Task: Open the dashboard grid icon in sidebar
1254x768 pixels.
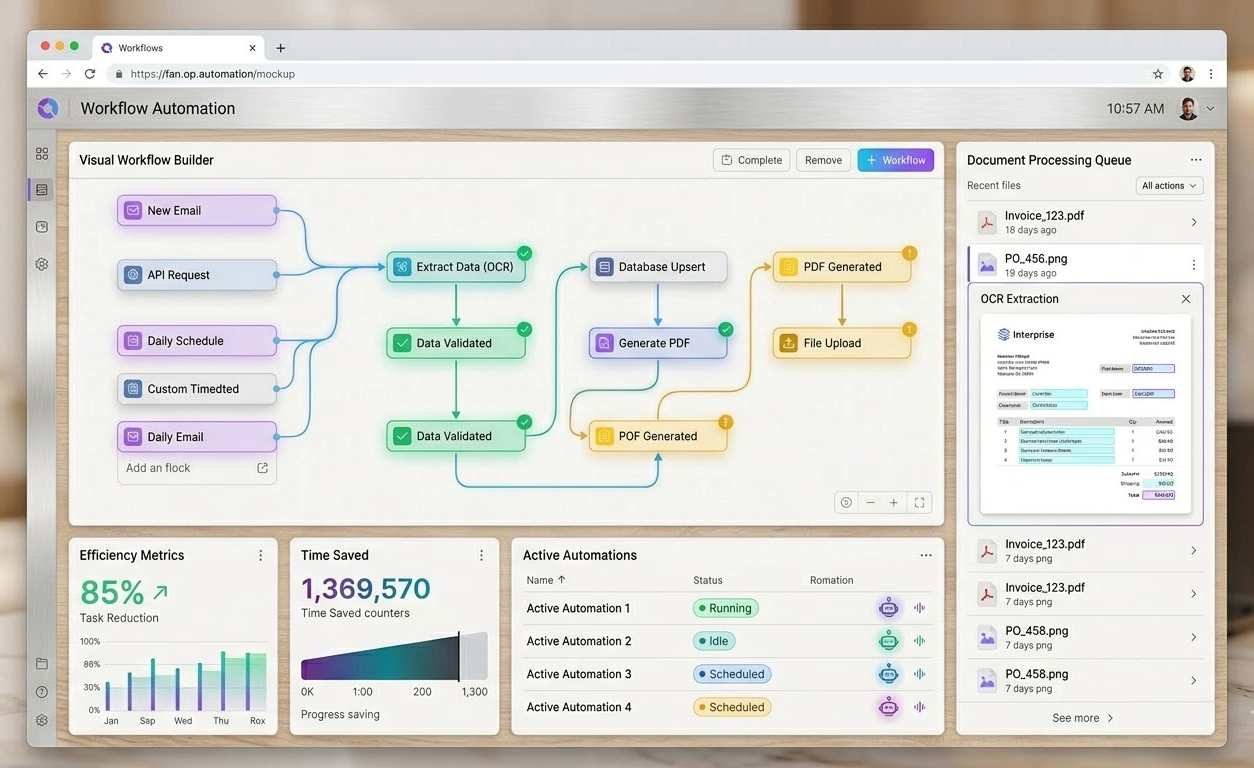Action: 42,154
